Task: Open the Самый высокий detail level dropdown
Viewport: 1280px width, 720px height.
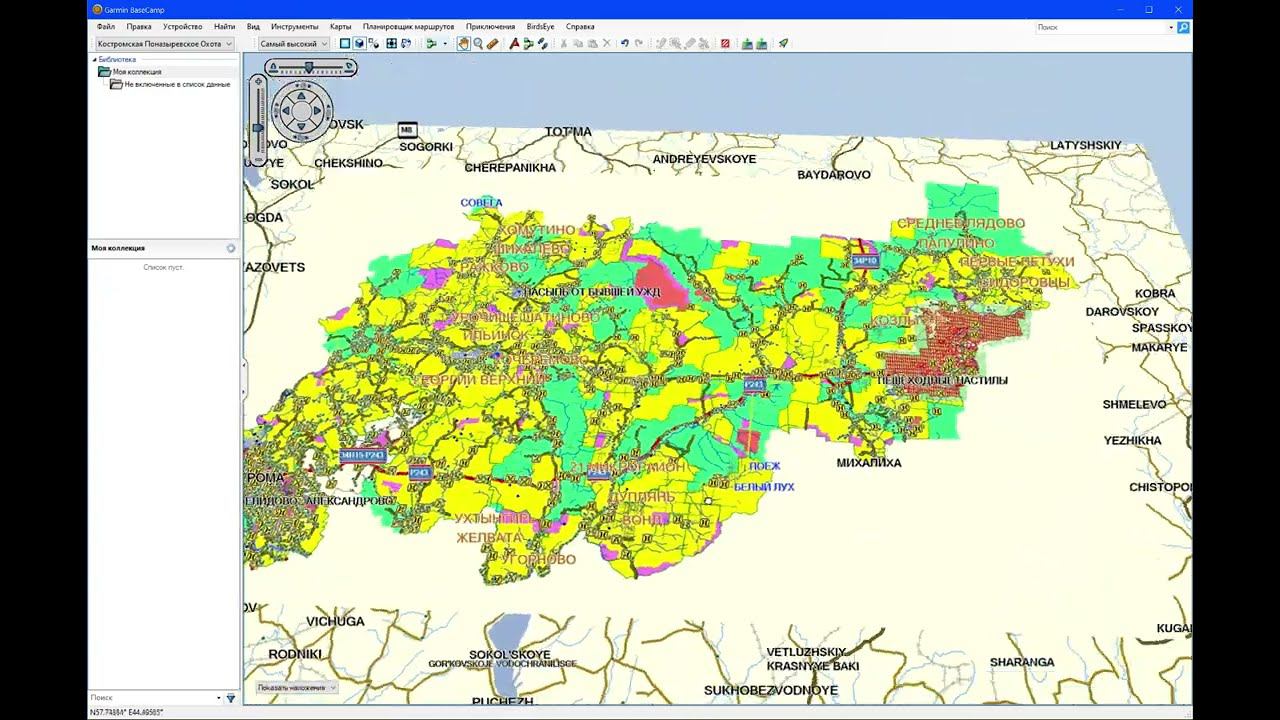Action: coord(293,44)
